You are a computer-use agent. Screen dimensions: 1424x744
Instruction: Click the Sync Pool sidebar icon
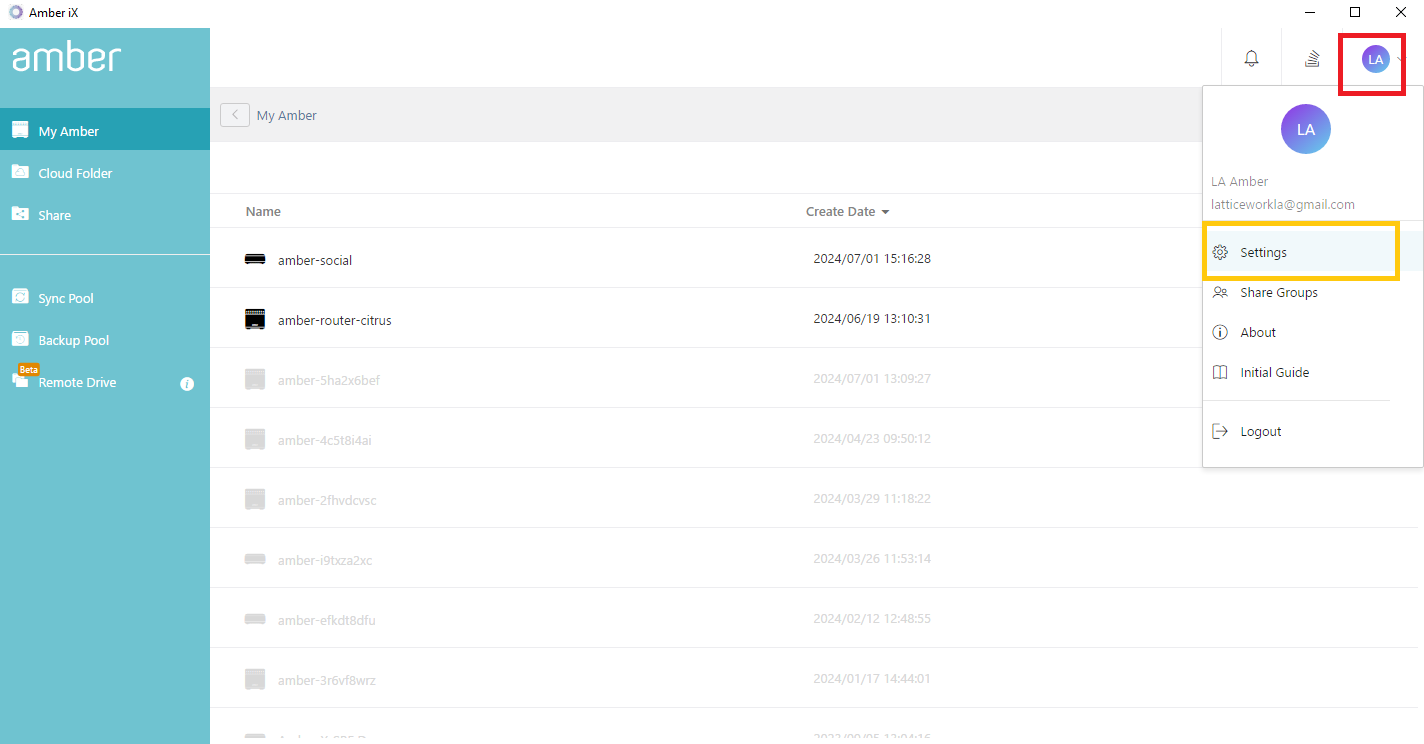[x=20, y=297]
